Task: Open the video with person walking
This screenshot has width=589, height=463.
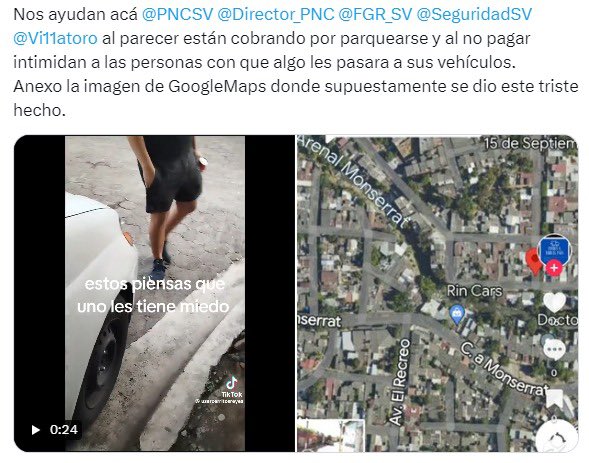Action: point(154,294)
